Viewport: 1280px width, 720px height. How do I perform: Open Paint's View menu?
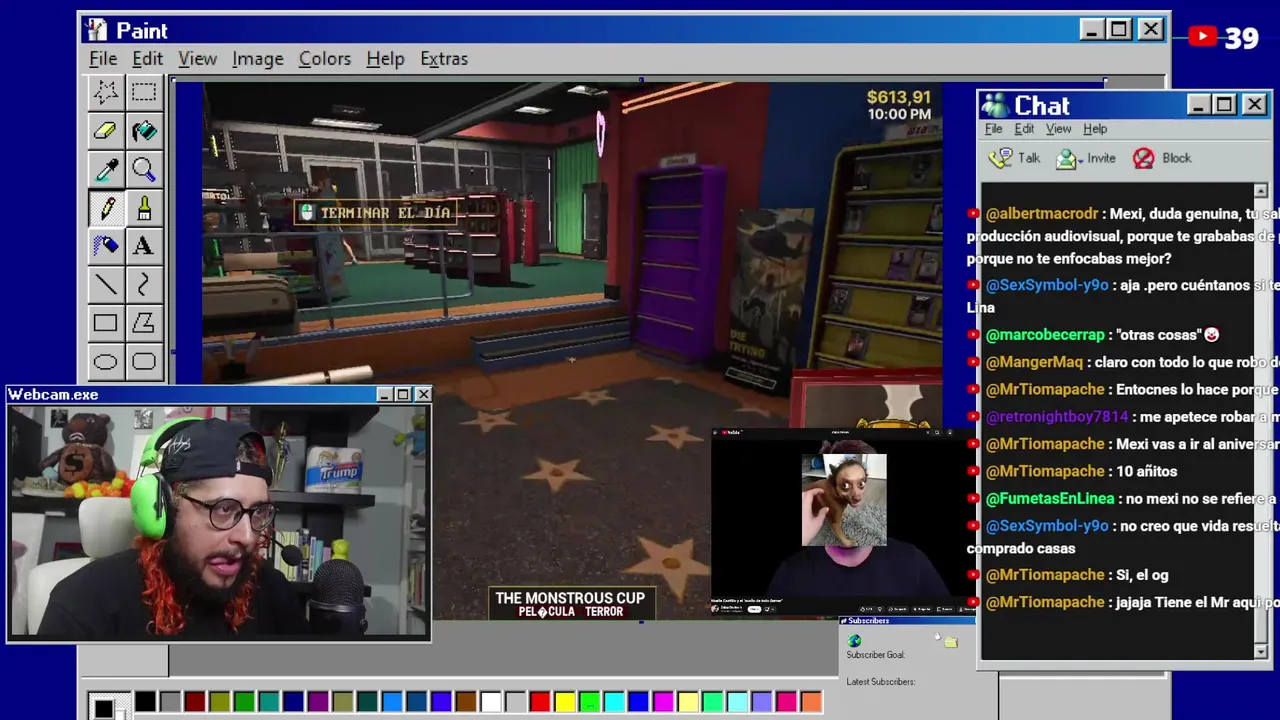coord(197,59)
